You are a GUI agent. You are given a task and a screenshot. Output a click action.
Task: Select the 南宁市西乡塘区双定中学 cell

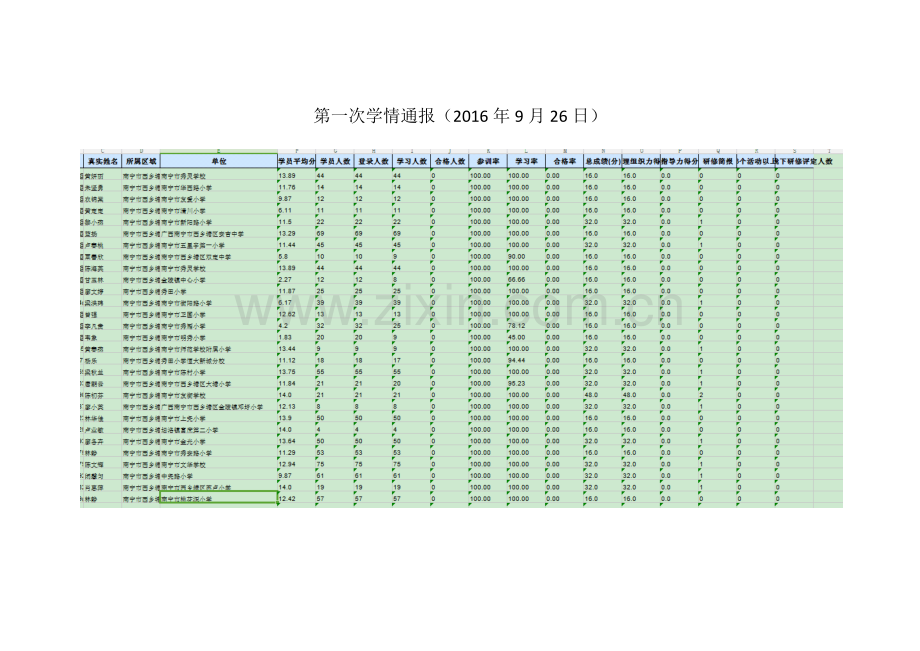click(219, 257)
